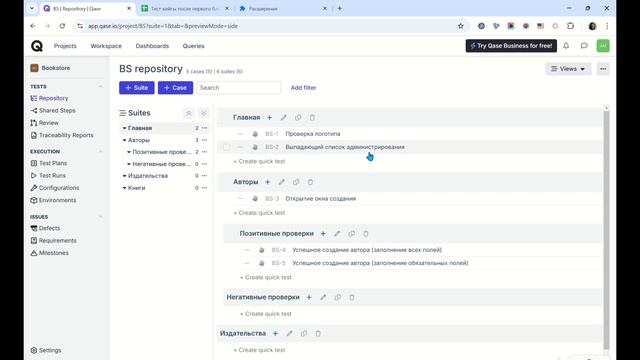Delete the Авторы suite with trash icon
This screenshot has width=640, height=360.
pyautogui.click(x=310, y=182)
